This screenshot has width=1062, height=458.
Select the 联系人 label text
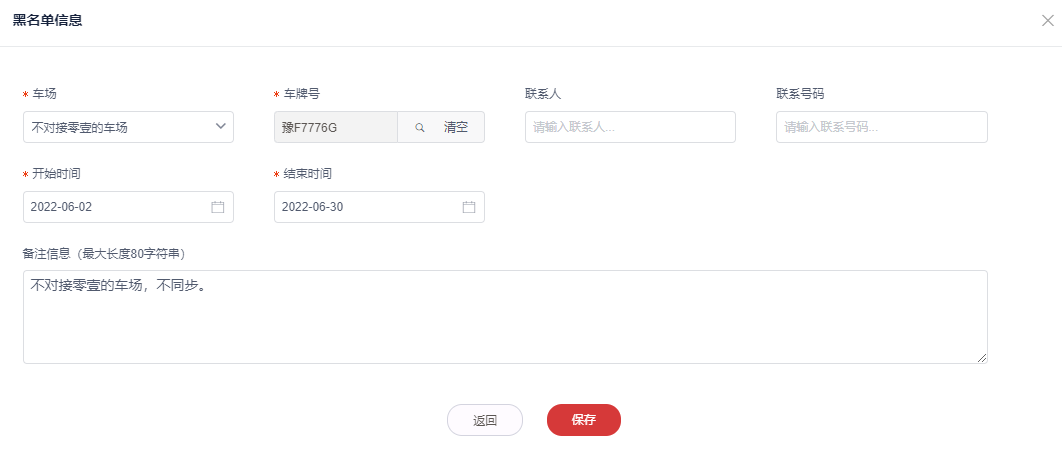pos(543,94)
